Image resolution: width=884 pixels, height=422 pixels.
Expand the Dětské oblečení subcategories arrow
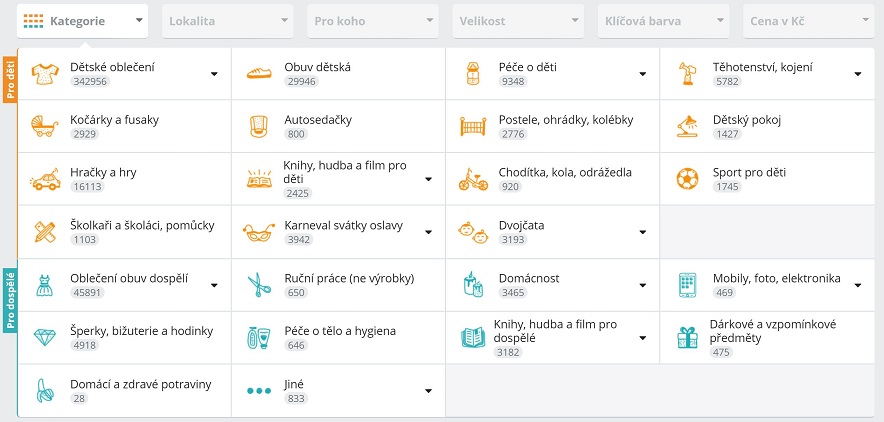pos(214,74)
